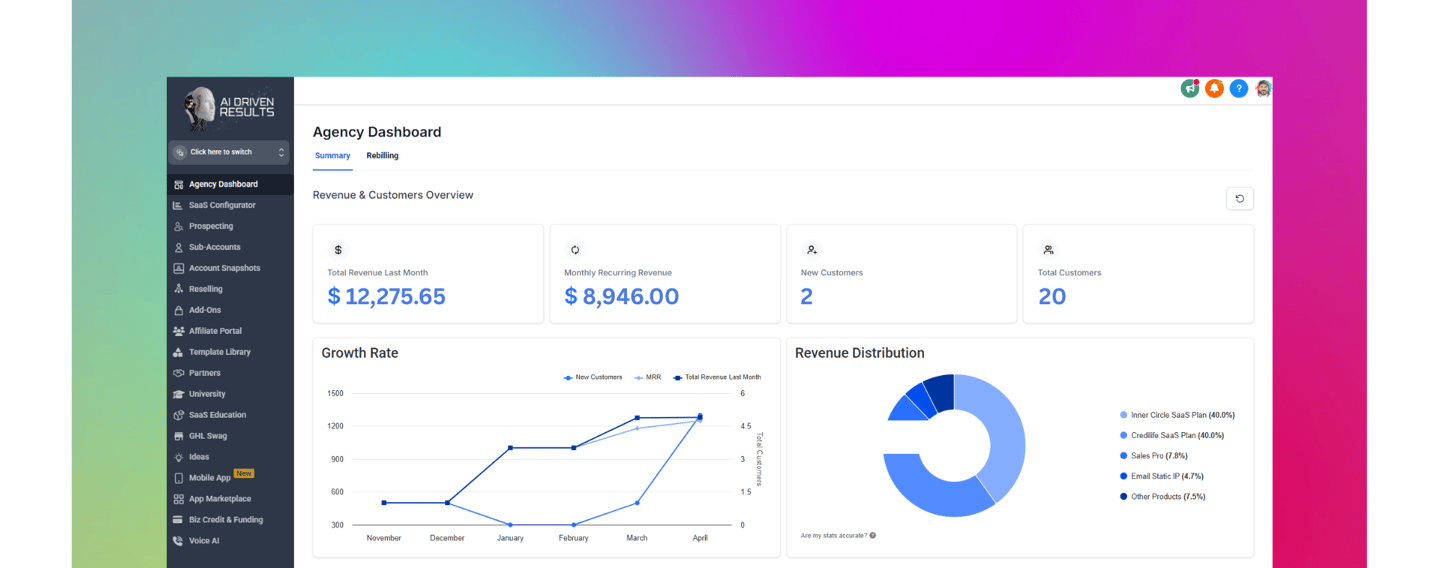Click the green megaphone announcements icon
This screenshot has height=568, width=1440.
coord(1190,89)
